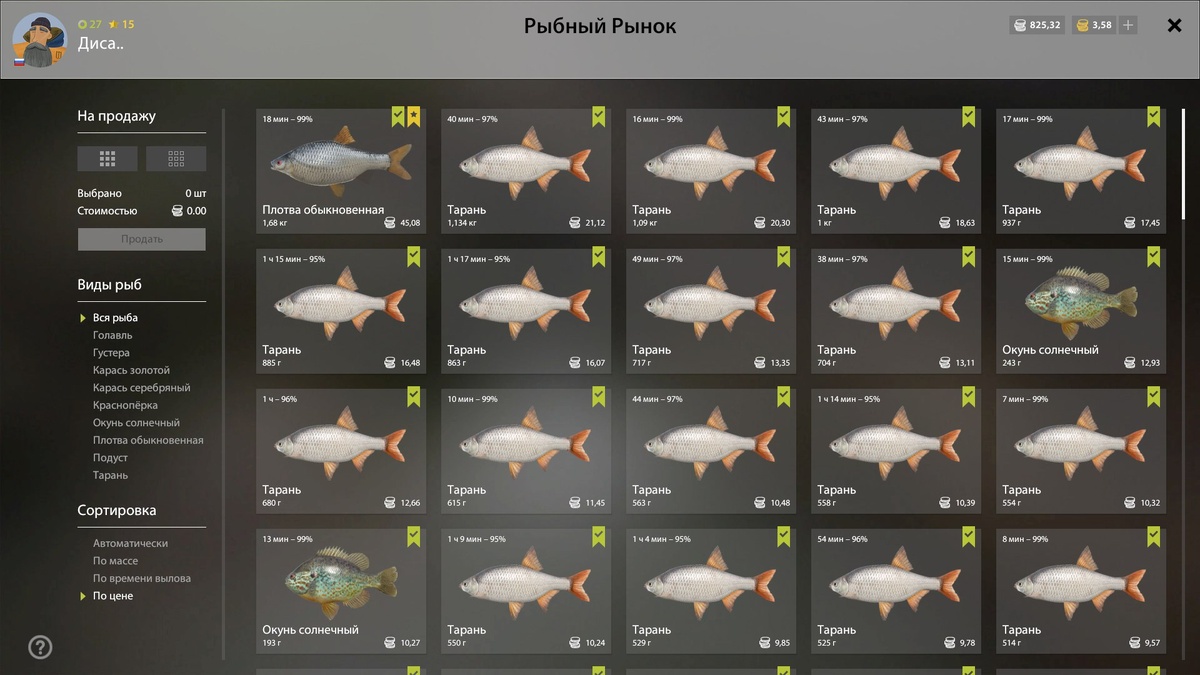Toggle the green checkmark on Плотва обыкновенная card
This screenshot has width=1200, height=675.
398,117
